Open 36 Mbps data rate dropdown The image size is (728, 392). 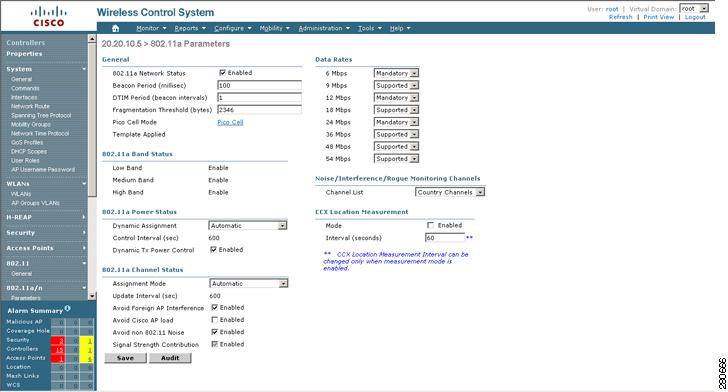pos(396,134)
